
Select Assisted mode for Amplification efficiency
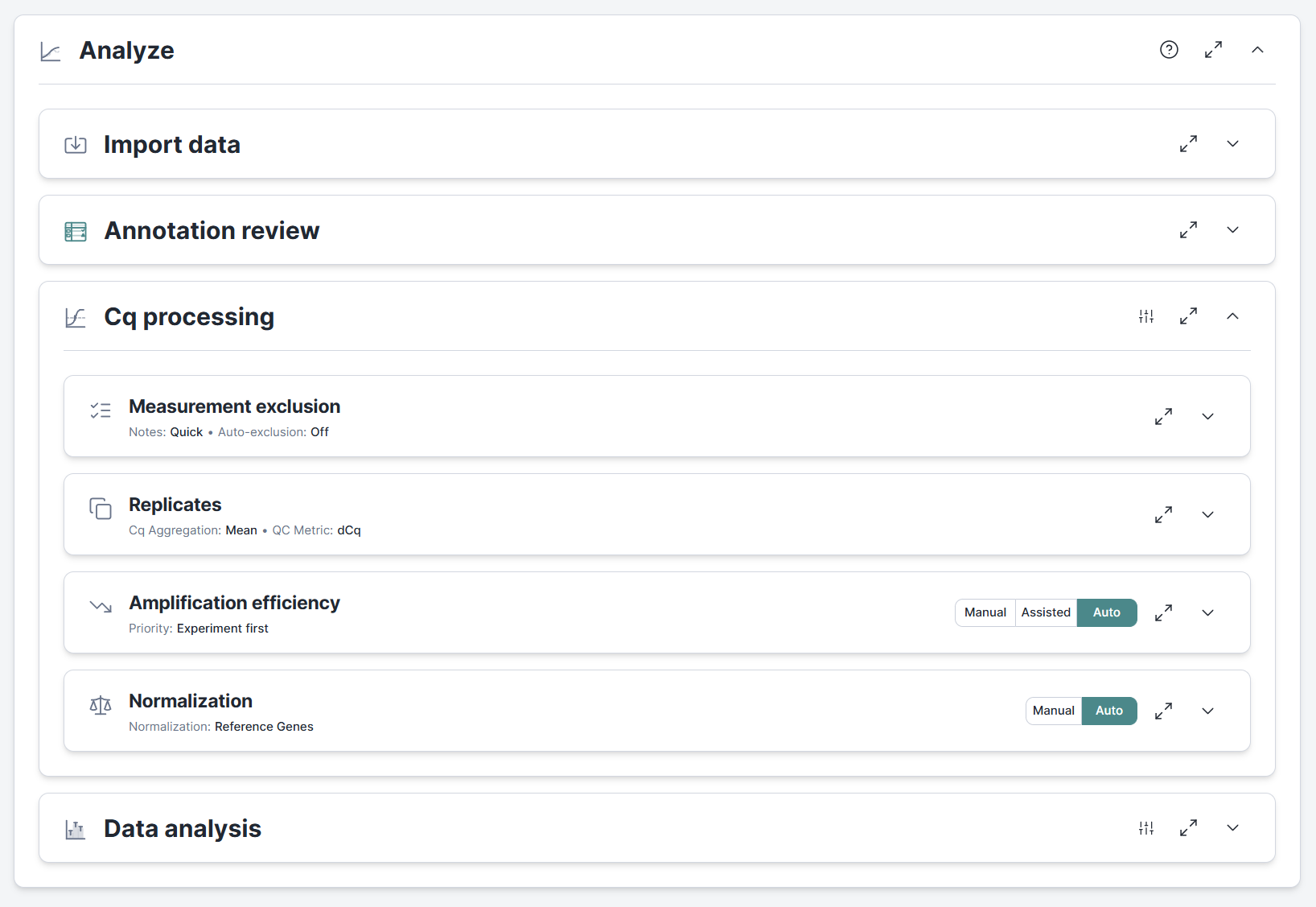click(x=1045, y=612)
